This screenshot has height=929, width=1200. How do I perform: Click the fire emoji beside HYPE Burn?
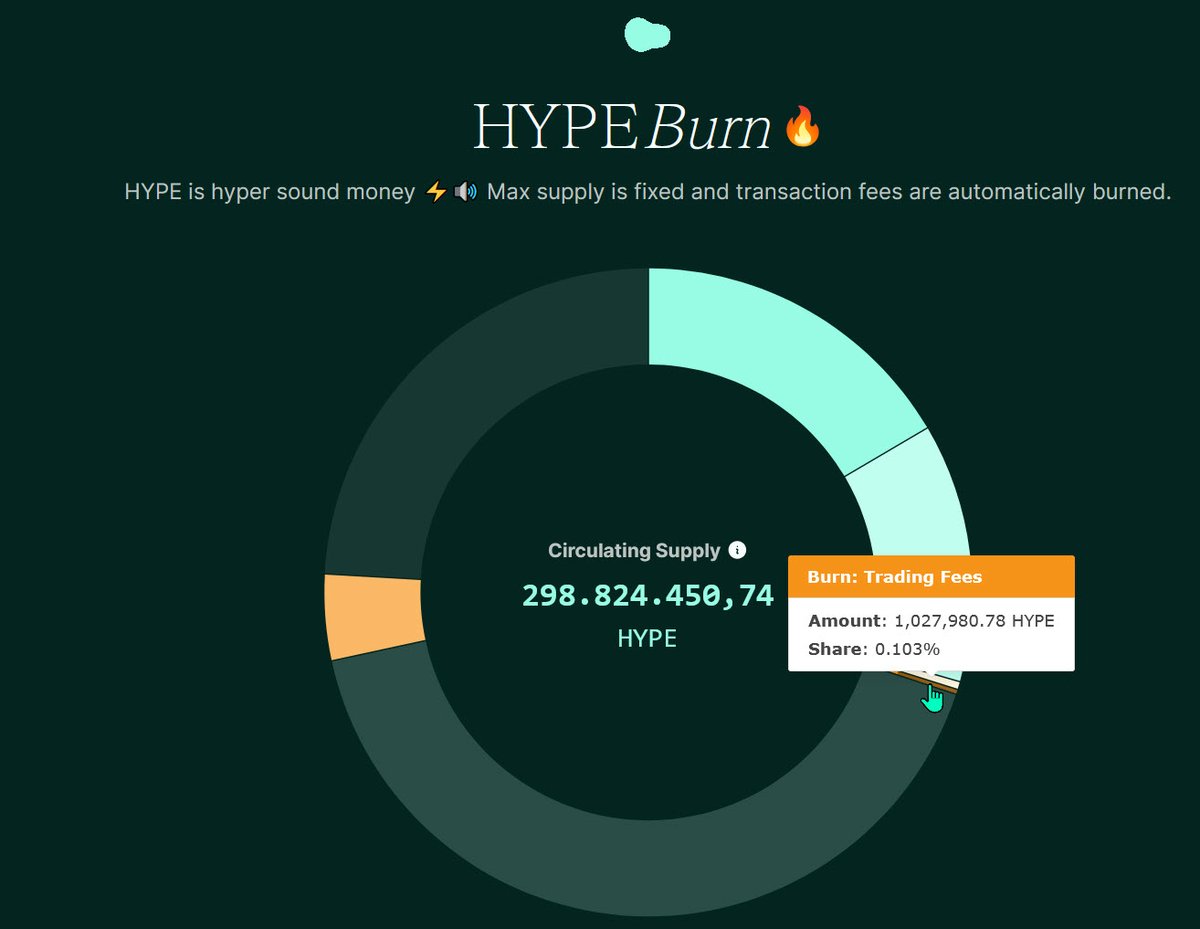pos(802,128)
